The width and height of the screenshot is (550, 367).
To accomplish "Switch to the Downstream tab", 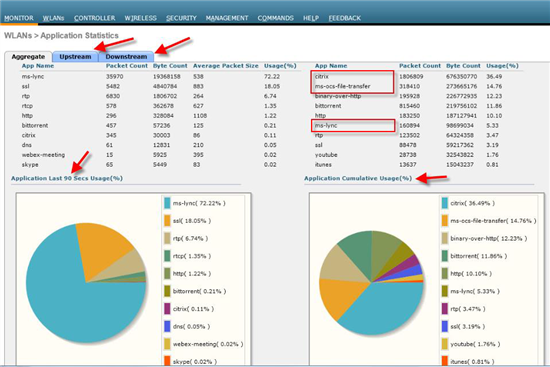I will pyautogui.click(x=126, y=56).
